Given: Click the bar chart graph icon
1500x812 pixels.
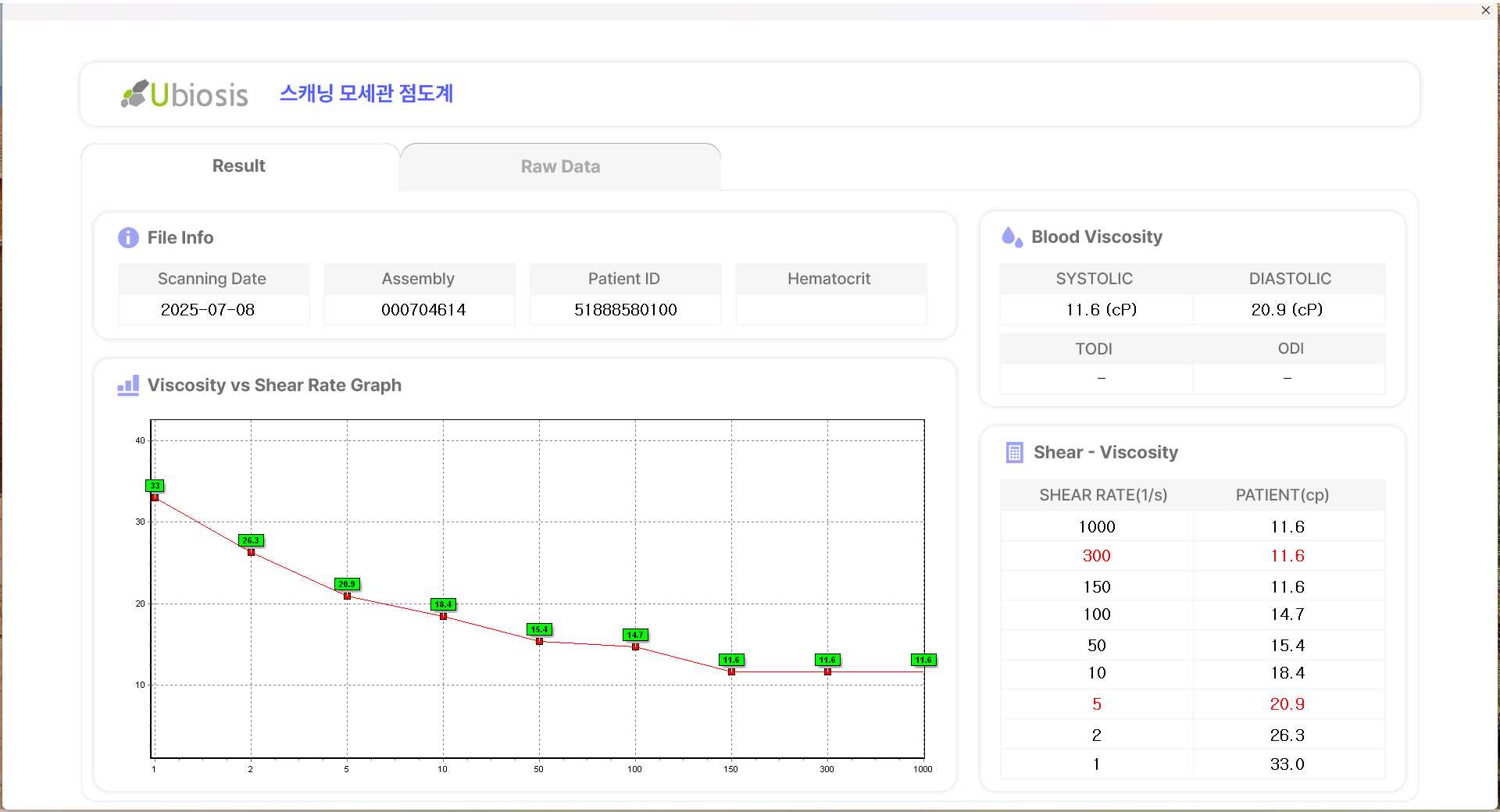Looking at the screenshot, I should point(128,385).
